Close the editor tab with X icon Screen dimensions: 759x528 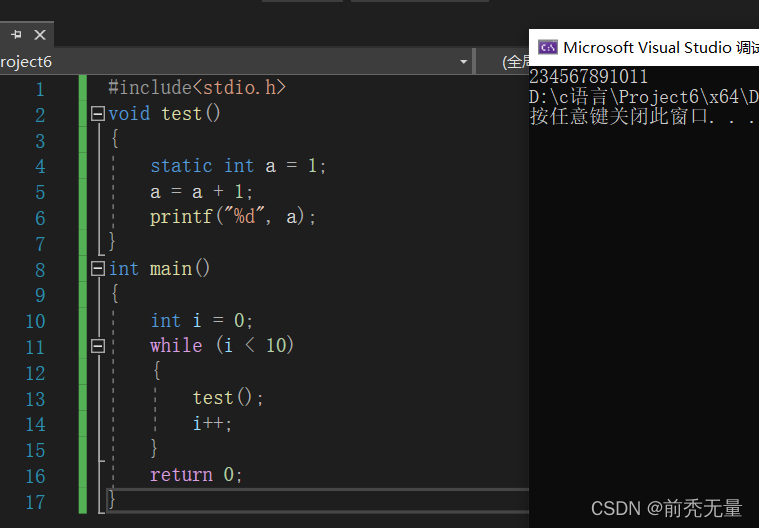40,35
